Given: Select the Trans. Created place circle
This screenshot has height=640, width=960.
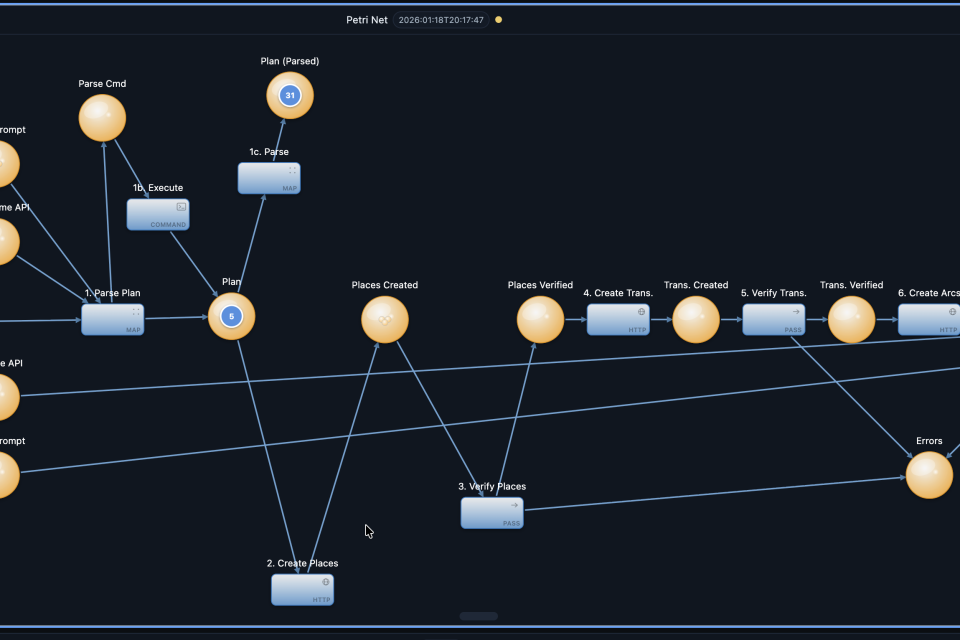Looking at the screenshot, I should coord(696,319).
